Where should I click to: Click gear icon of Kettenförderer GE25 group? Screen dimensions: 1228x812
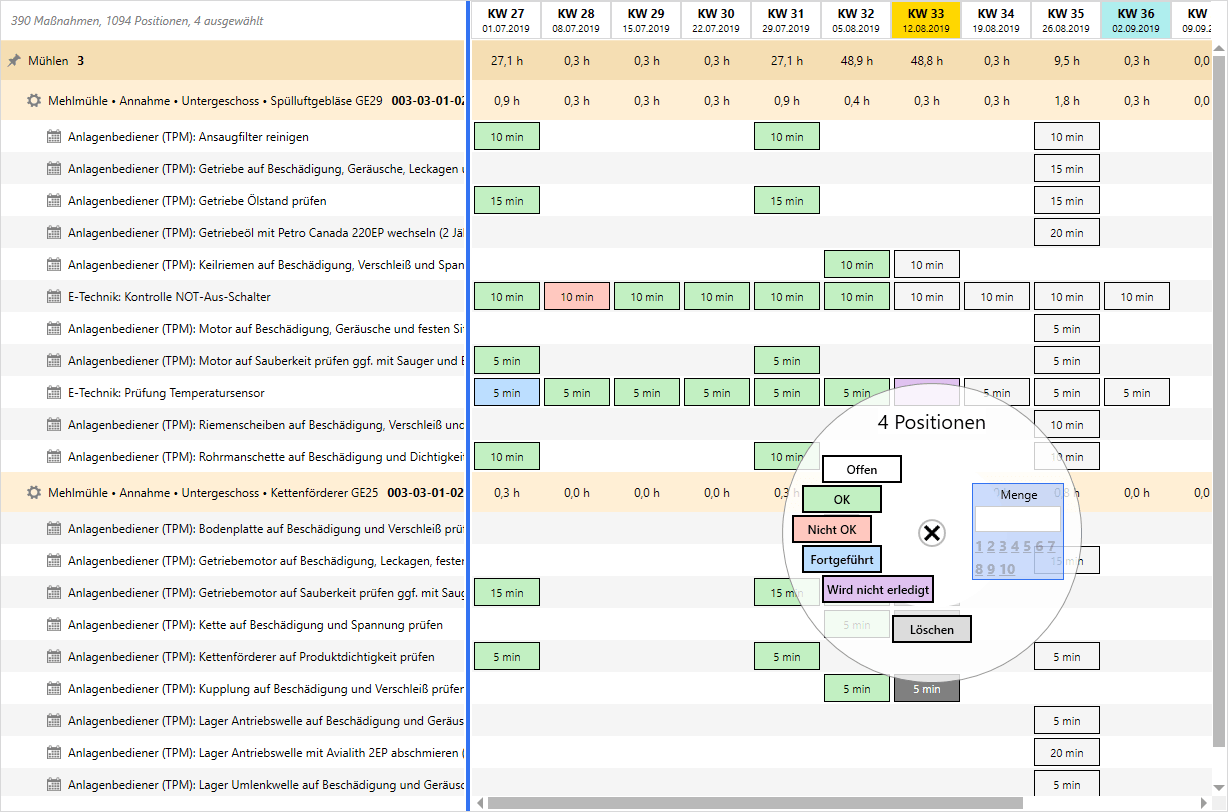click(34, 493)
